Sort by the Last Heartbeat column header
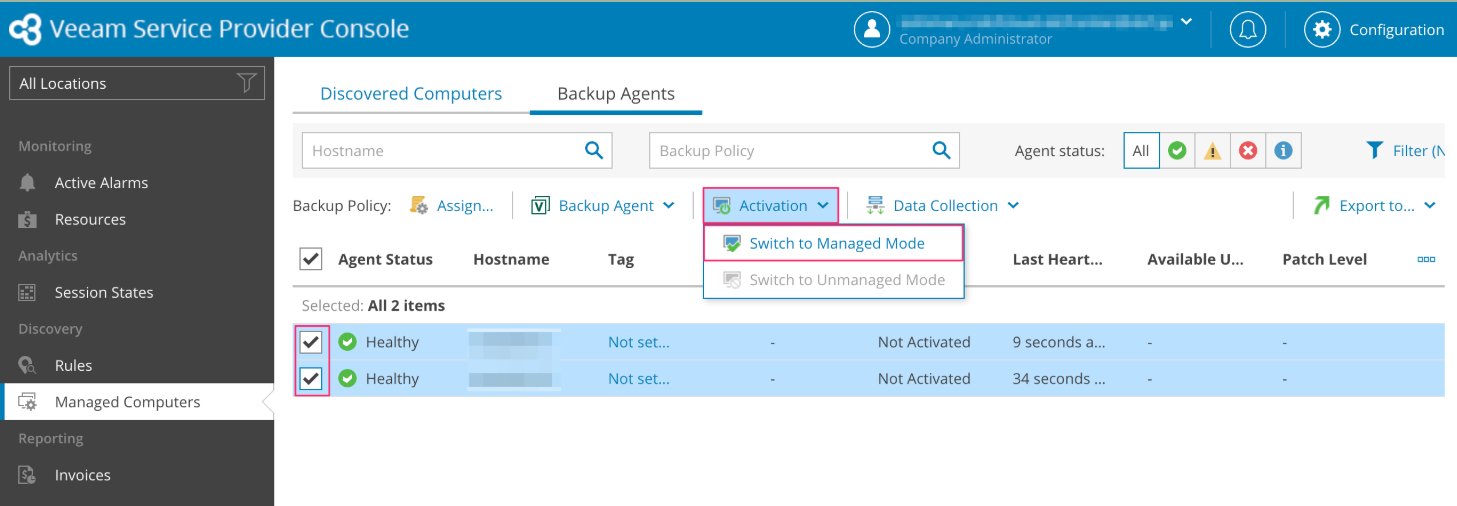1457x506 pixels. 1058,259
